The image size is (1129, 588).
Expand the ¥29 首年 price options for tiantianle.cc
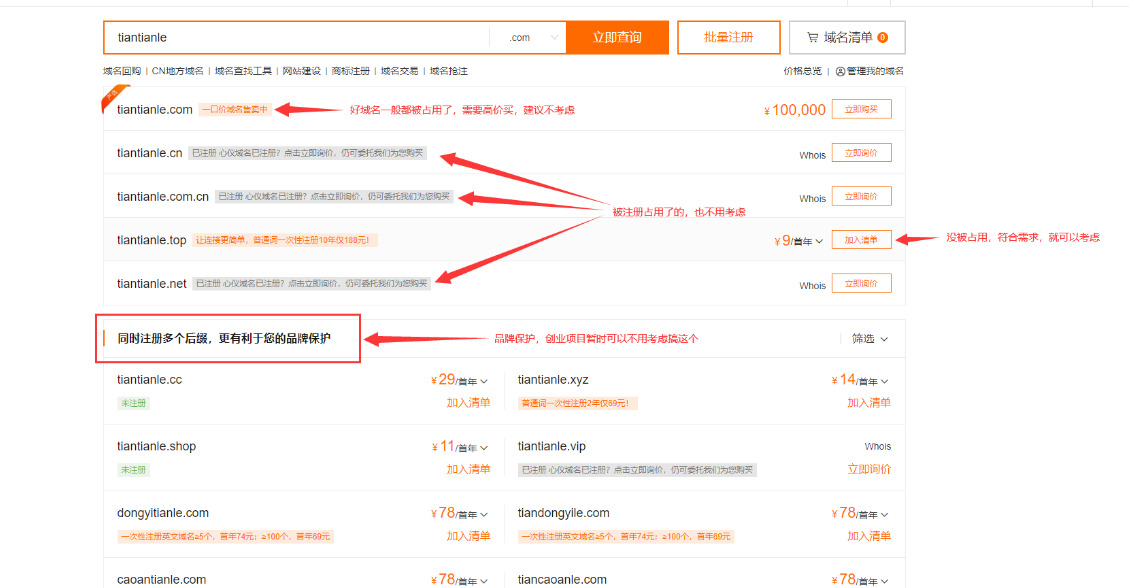pyautogui.click(x=484, y=381)
